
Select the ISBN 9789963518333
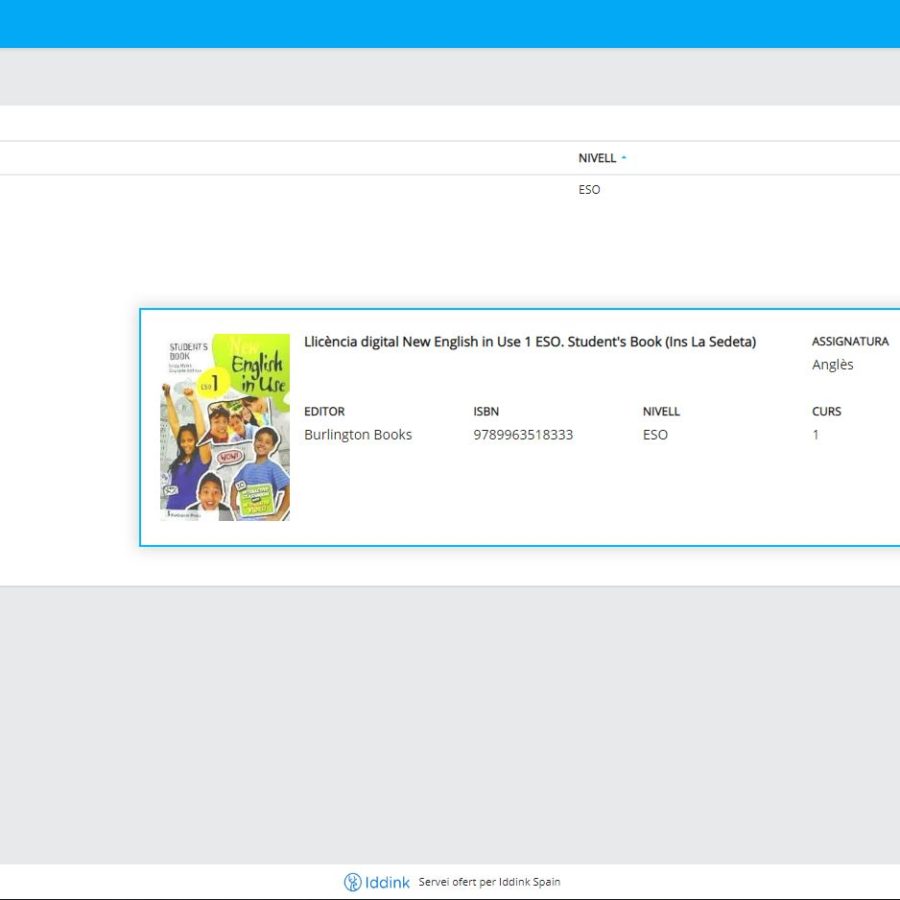[x=522, y=434]
